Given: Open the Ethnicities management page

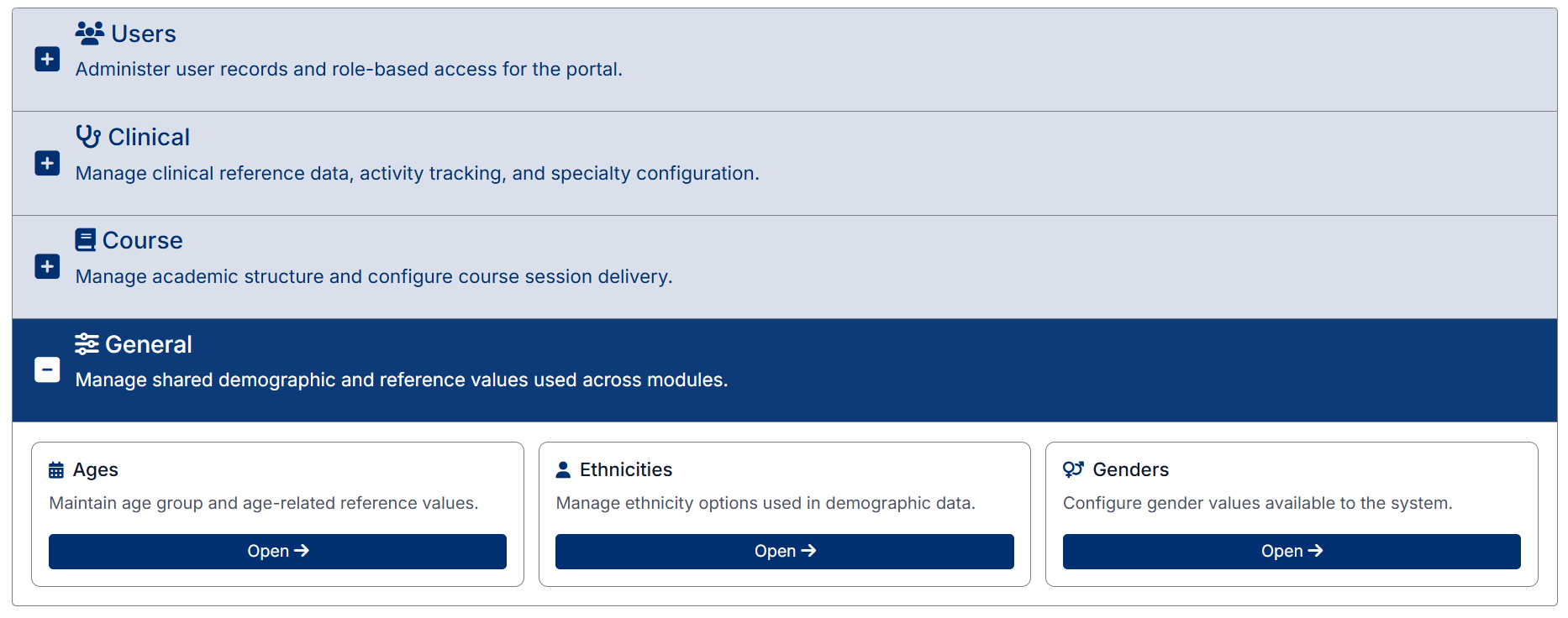Looking at the screenshot, I should tap(784, 552).
